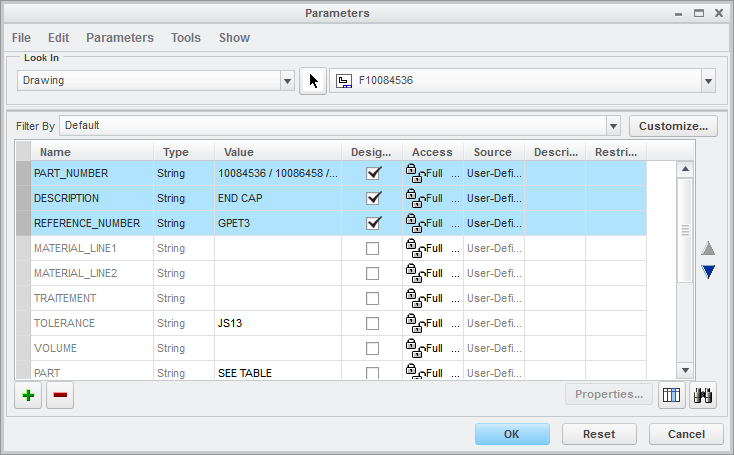Screen dimensions: 734x455
Task: Click the access lock icon for TRAITEMENT
Action: (x=415, y=298)
